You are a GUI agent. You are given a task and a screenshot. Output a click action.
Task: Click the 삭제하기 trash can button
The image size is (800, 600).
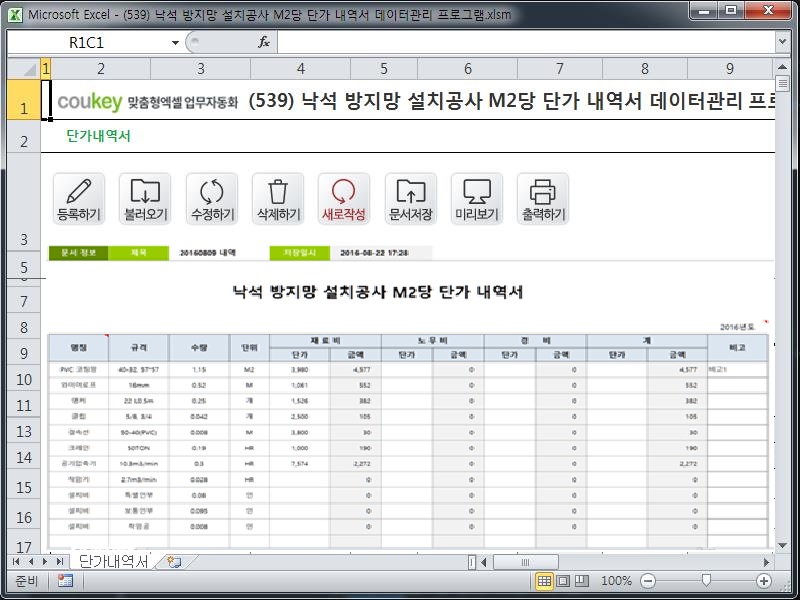278,199
